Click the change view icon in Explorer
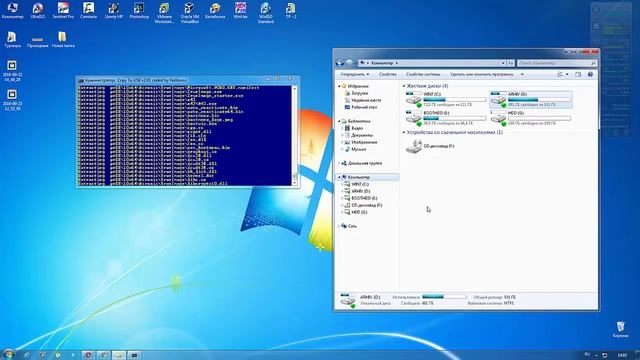The width and height of the screenshot is (640, 360). (x=560, y=74)
